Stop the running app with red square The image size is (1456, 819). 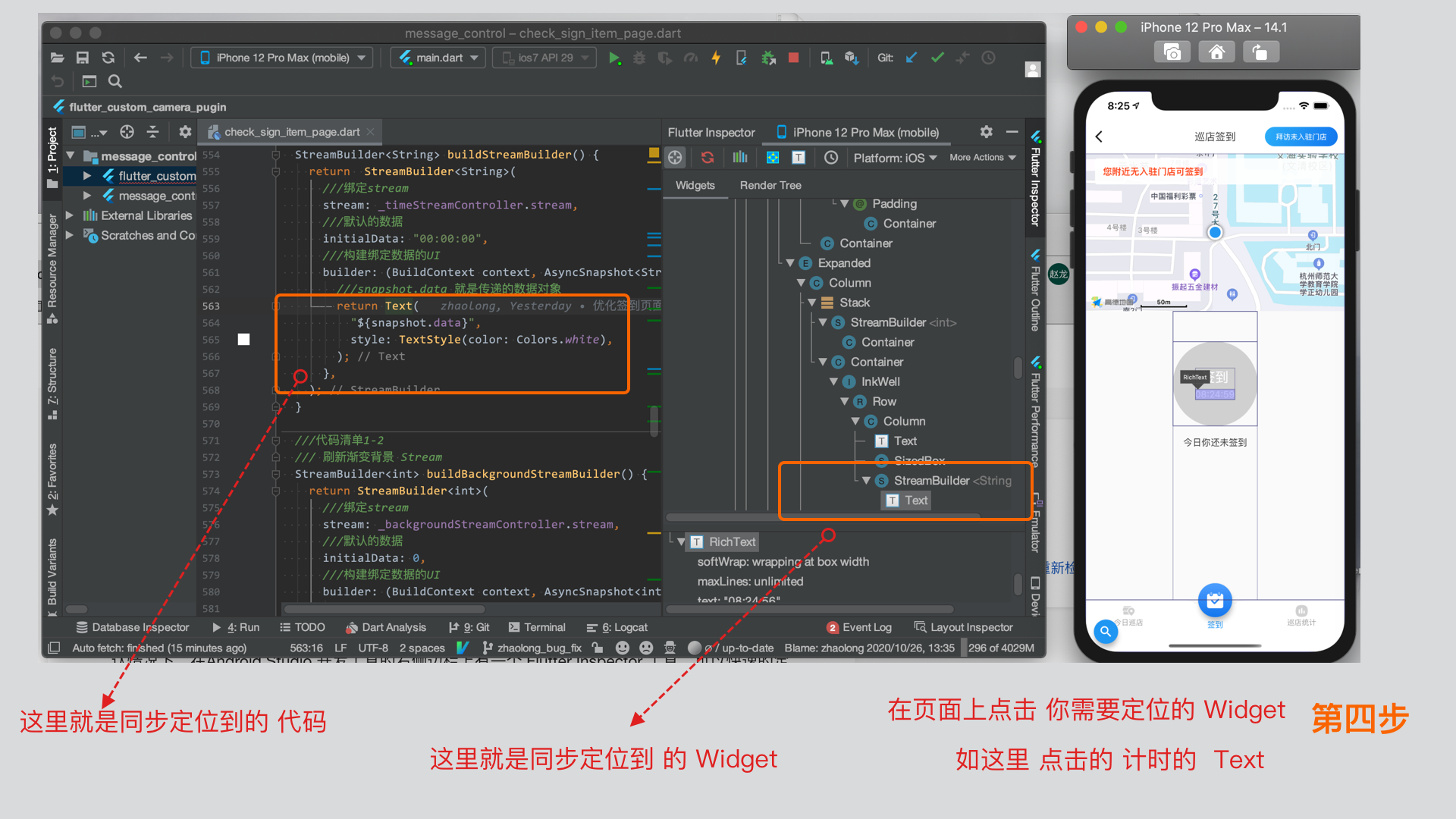pyautogui.click(x=793, y=58)
